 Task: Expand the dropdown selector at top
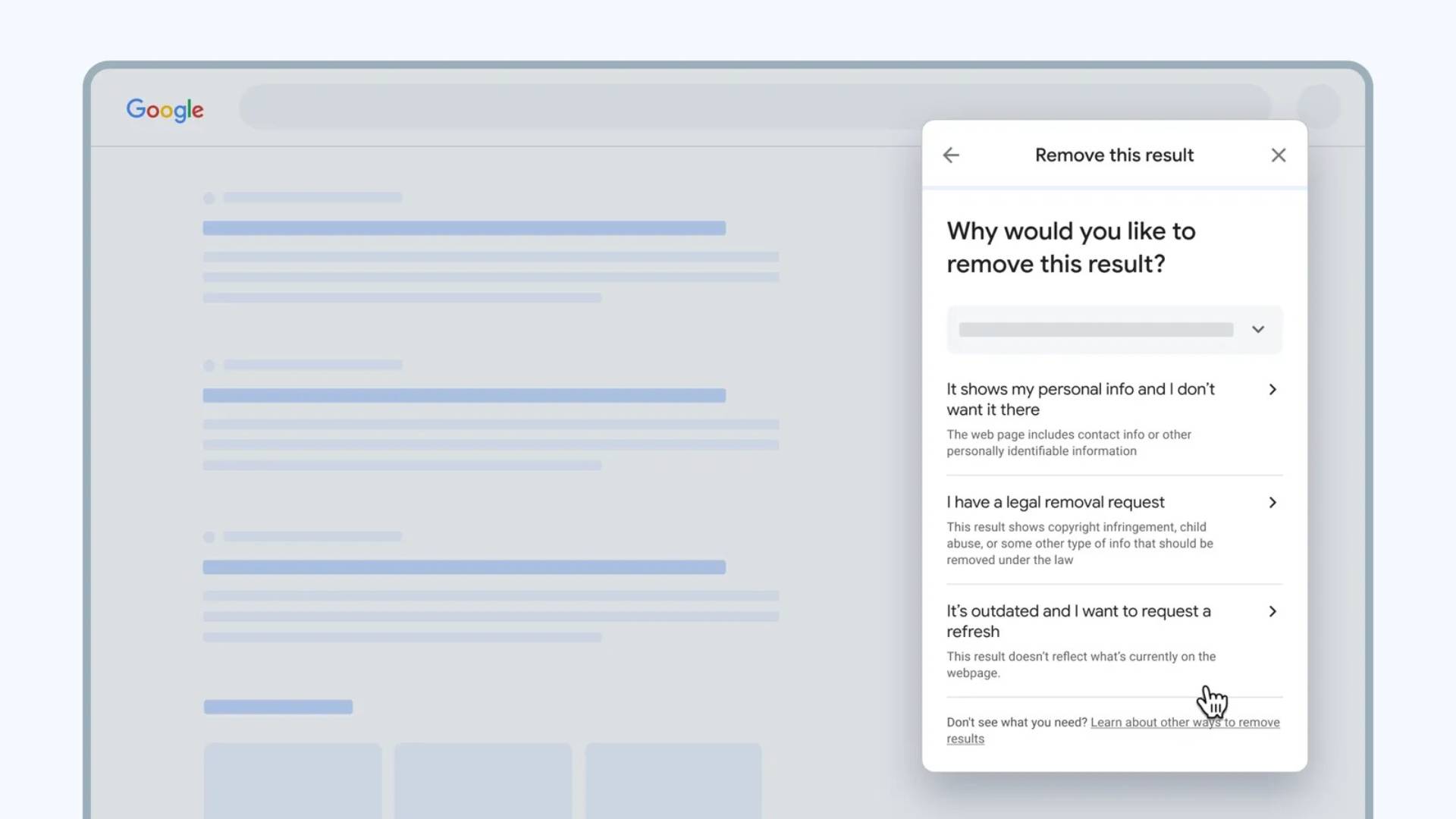pos(1258,329)
